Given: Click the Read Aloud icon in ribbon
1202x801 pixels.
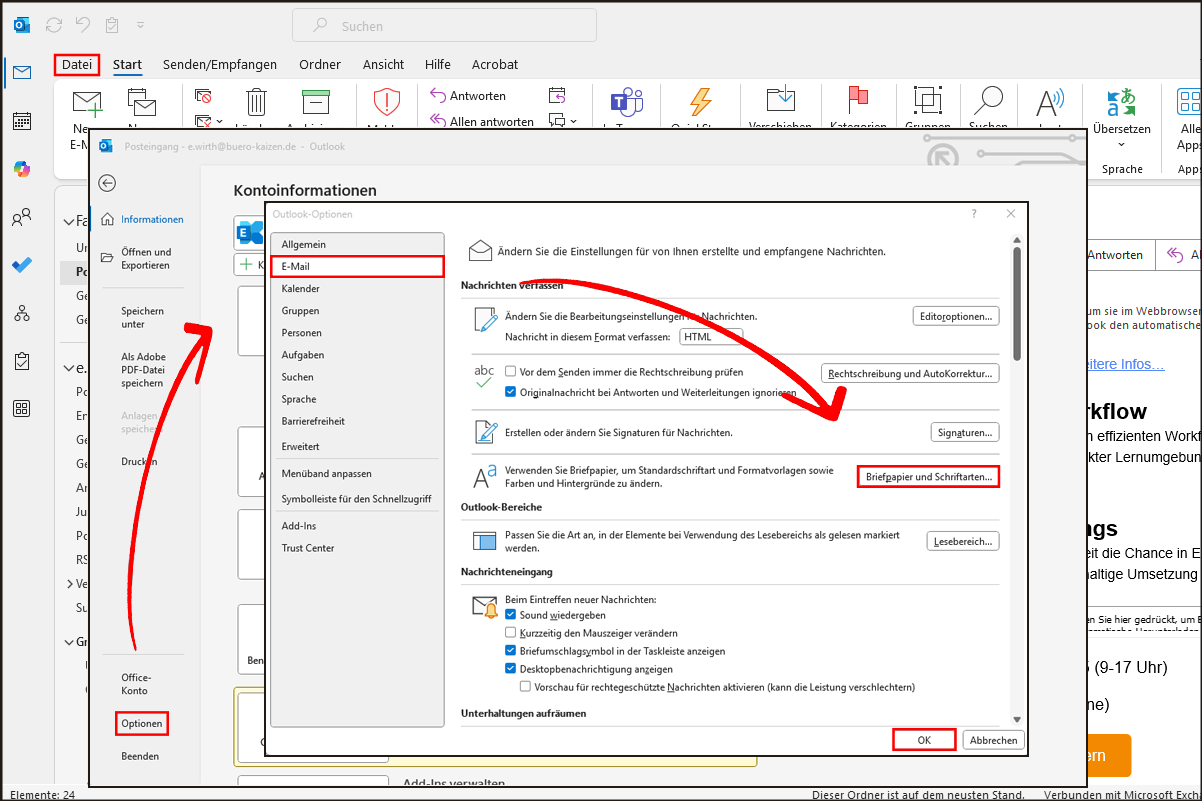Looking at the screenshot, I should tap(1050, 102).
